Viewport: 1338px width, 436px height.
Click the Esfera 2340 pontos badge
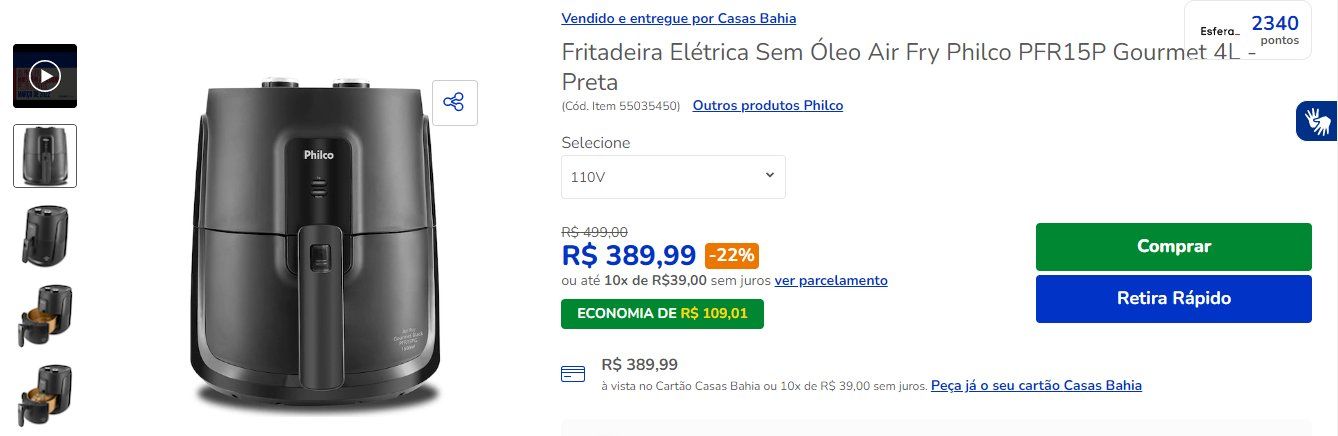click(x=1248, y=31)
